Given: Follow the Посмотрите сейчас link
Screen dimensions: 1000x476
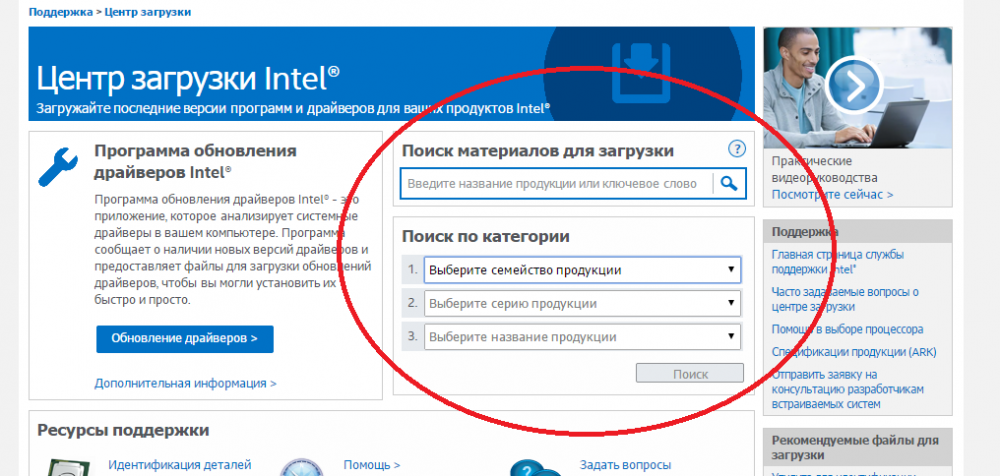Looking at the screenshot, I should (832, 194).
